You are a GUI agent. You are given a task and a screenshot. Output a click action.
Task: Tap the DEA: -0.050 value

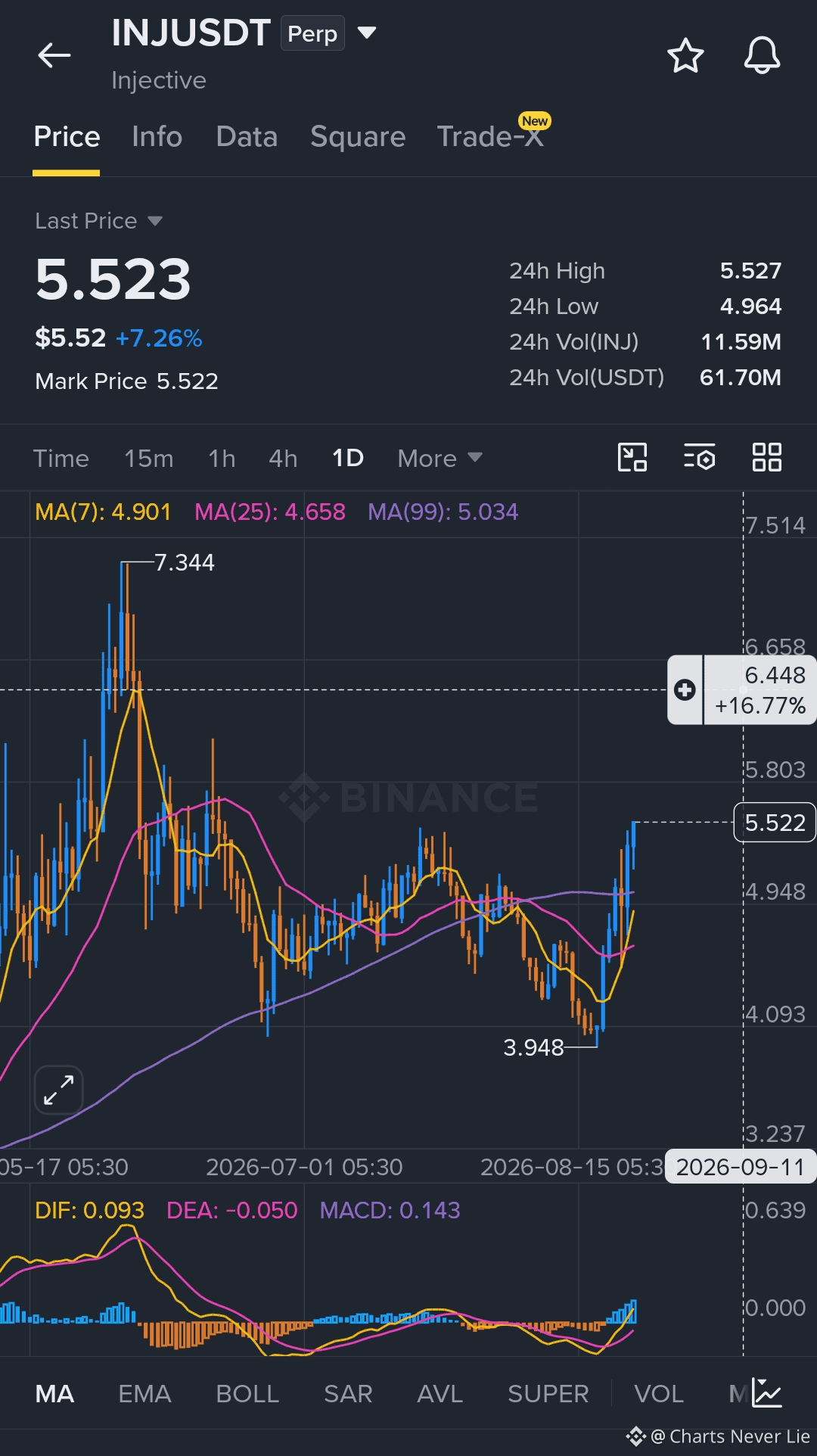[232, 1210]
